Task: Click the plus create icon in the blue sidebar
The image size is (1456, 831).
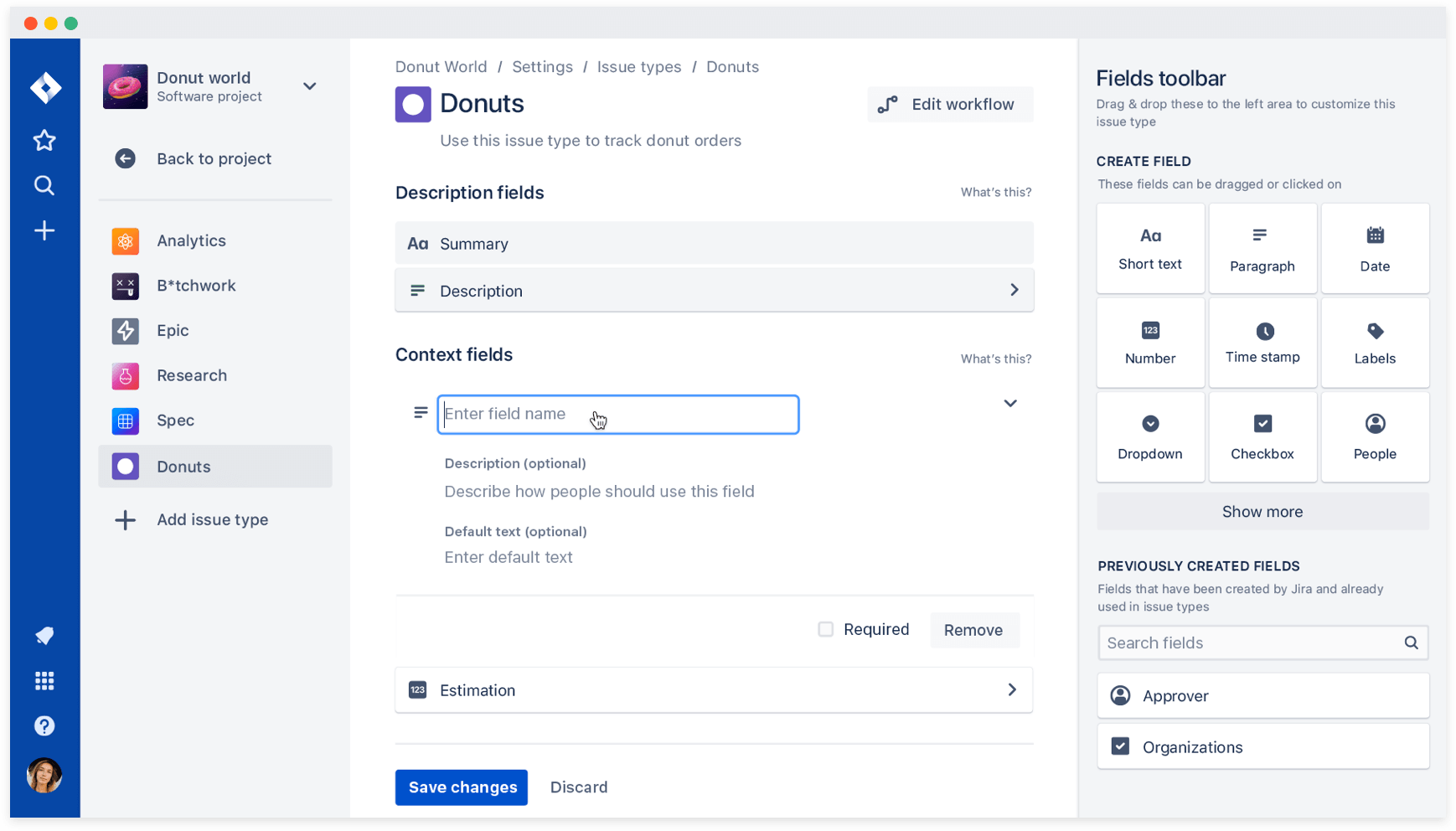Action: (x=44, y=230)
